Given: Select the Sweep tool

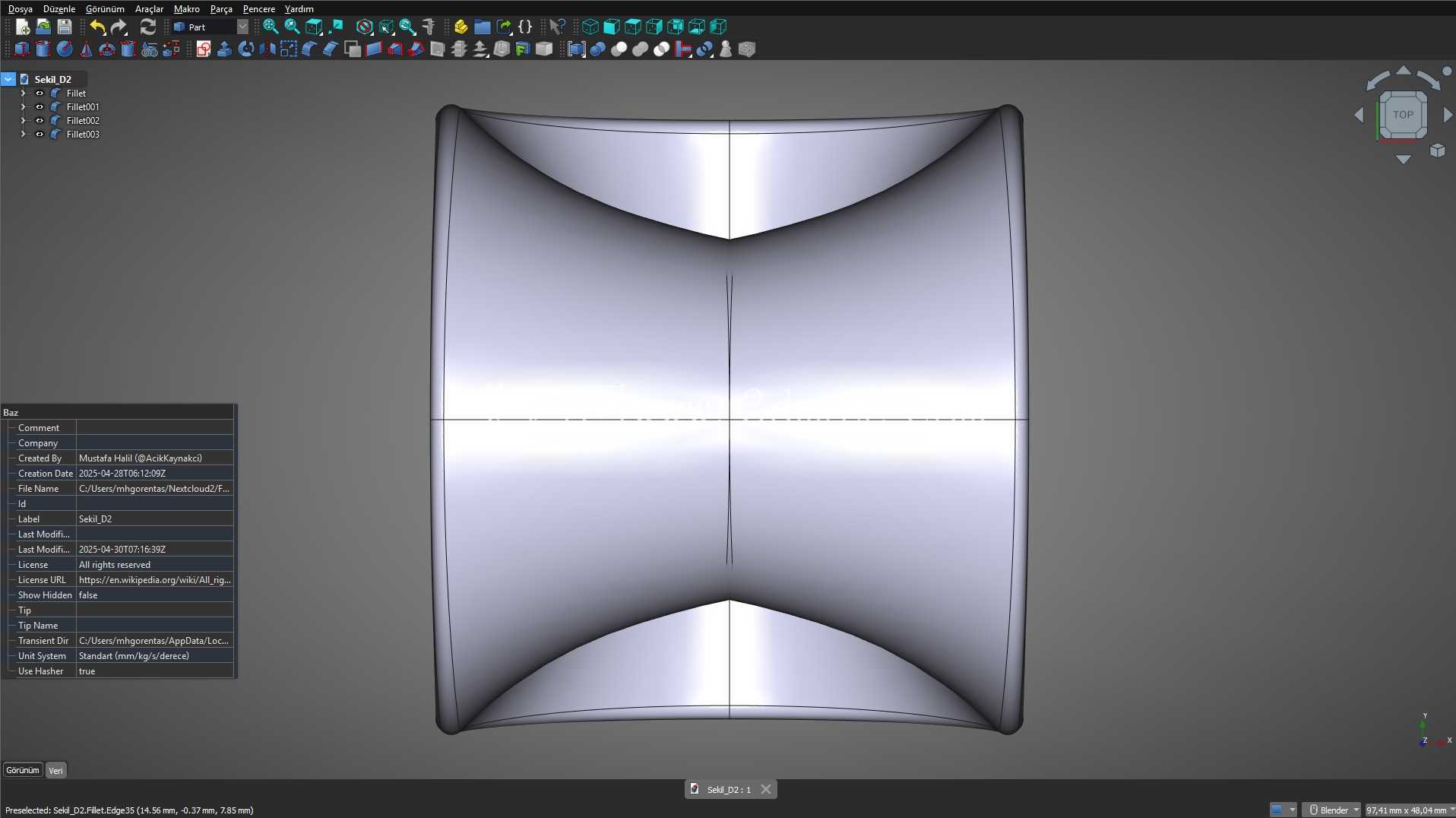Looking at the screenshot, I should pyautogui.click(x=416, y=49).
